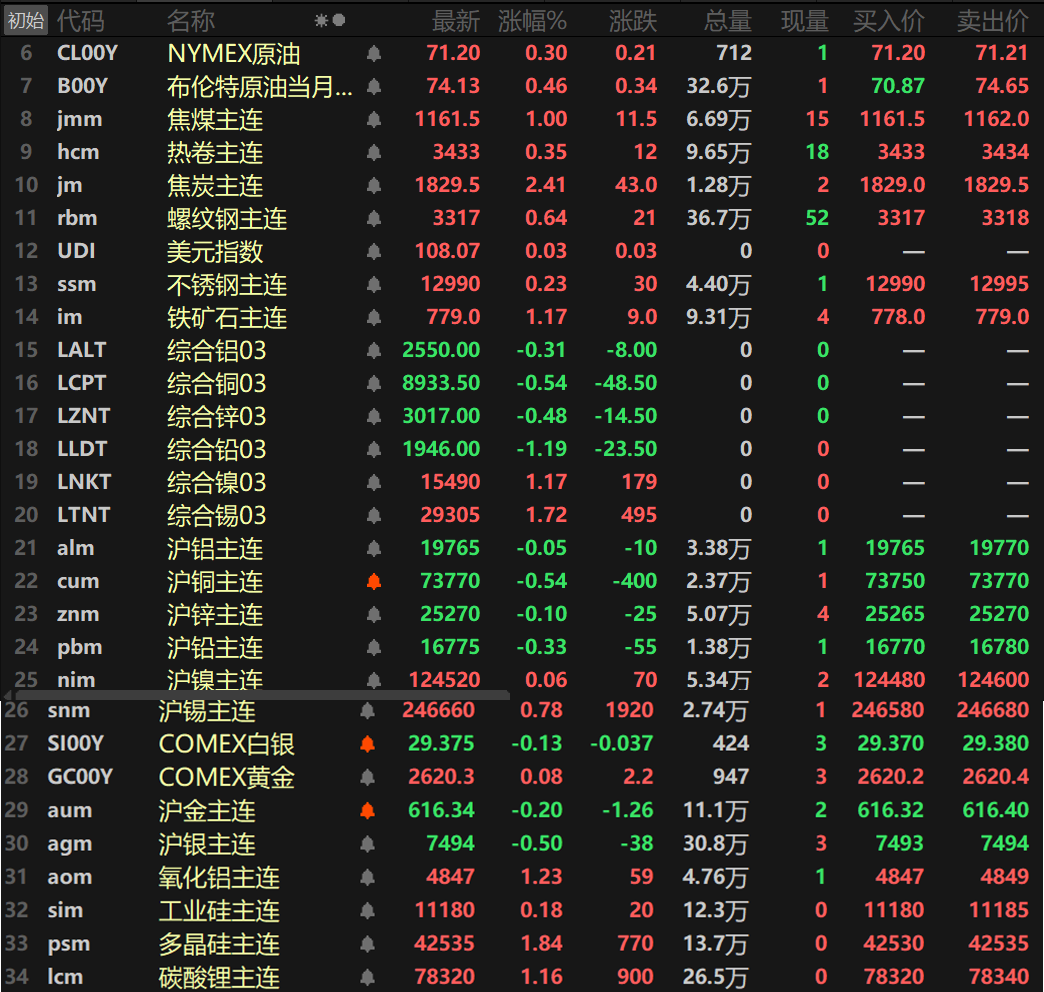Toggle the orange alert bell for 沪金主连
Screen dimensions: 1044x992
click(x=367, y=810)
